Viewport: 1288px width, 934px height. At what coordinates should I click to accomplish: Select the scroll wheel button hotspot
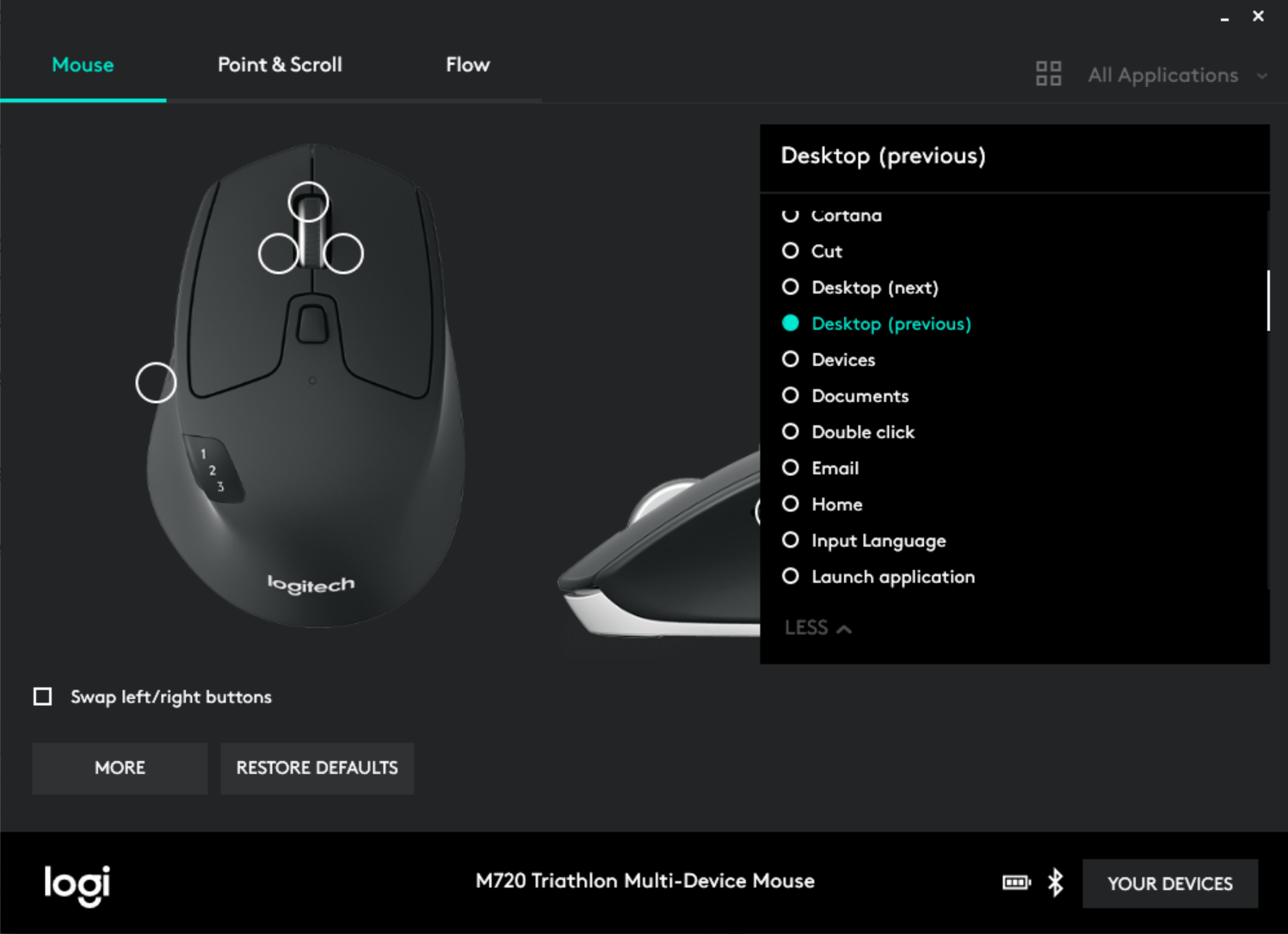(x=310, y=201)
